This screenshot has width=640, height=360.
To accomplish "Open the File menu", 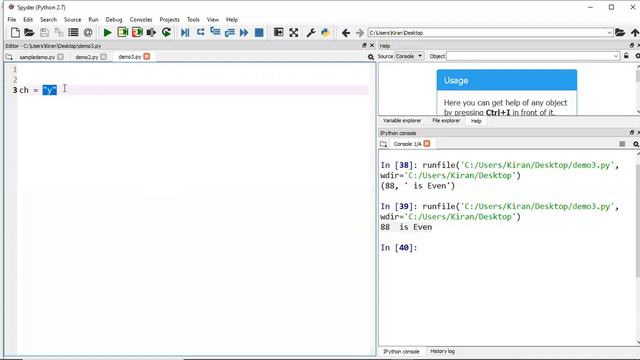I will [12, 20].
